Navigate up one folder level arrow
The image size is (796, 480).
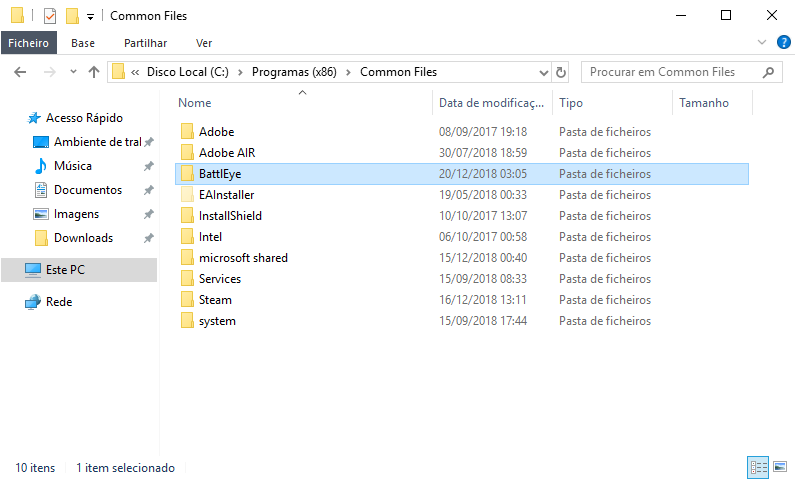[94, 72]
